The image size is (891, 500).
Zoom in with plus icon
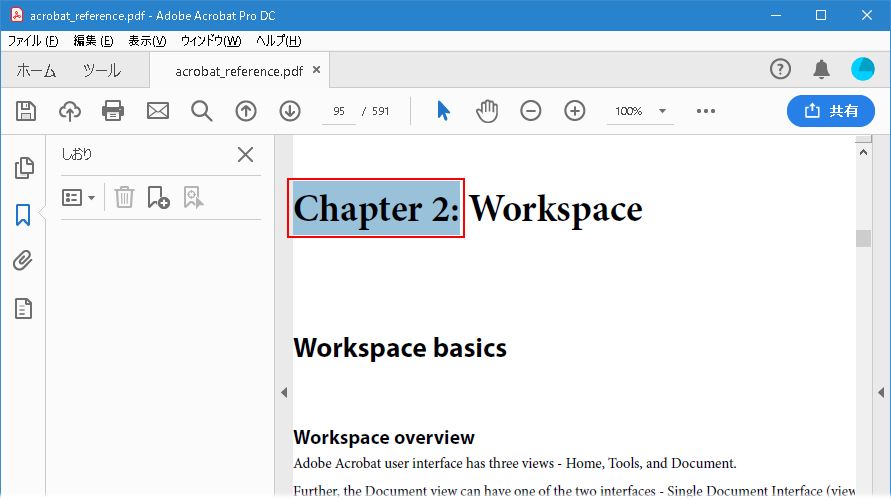coord(574,111)
